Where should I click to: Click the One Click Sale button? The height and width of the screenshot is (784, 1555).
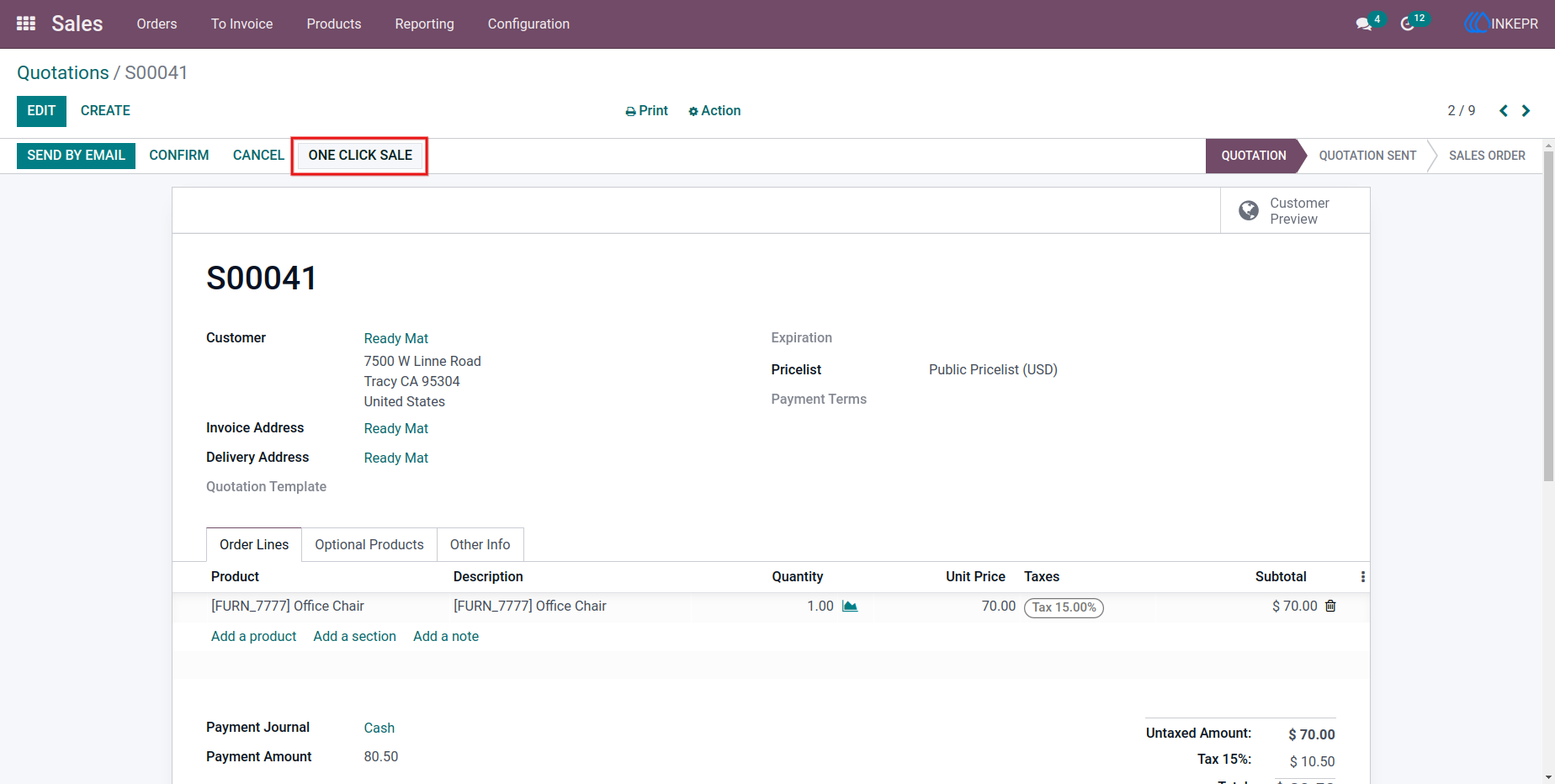360,156
